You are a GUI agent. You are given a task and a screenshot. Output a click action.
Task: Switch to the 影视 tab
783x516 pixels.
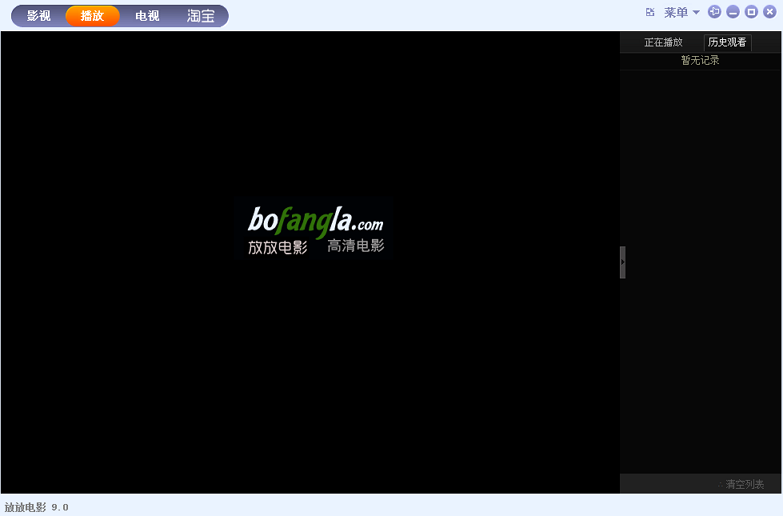coord(38,16)
